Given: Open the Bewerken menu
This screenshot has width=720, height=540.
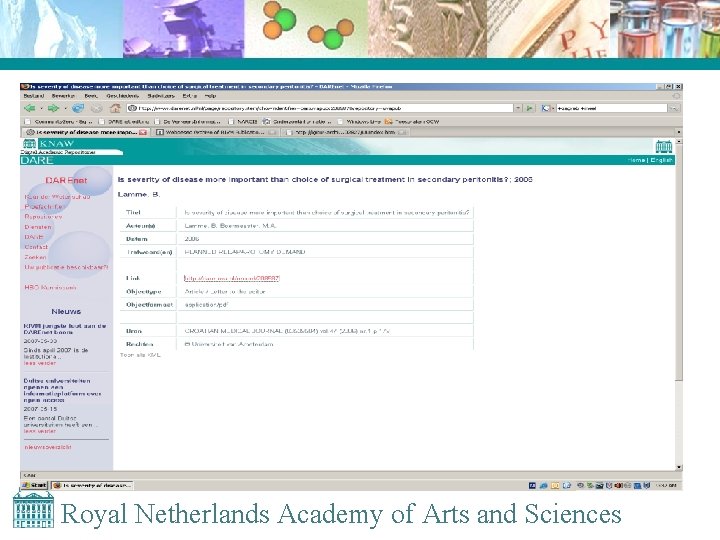Looking at the screenshot, I should tap(63, 96).
